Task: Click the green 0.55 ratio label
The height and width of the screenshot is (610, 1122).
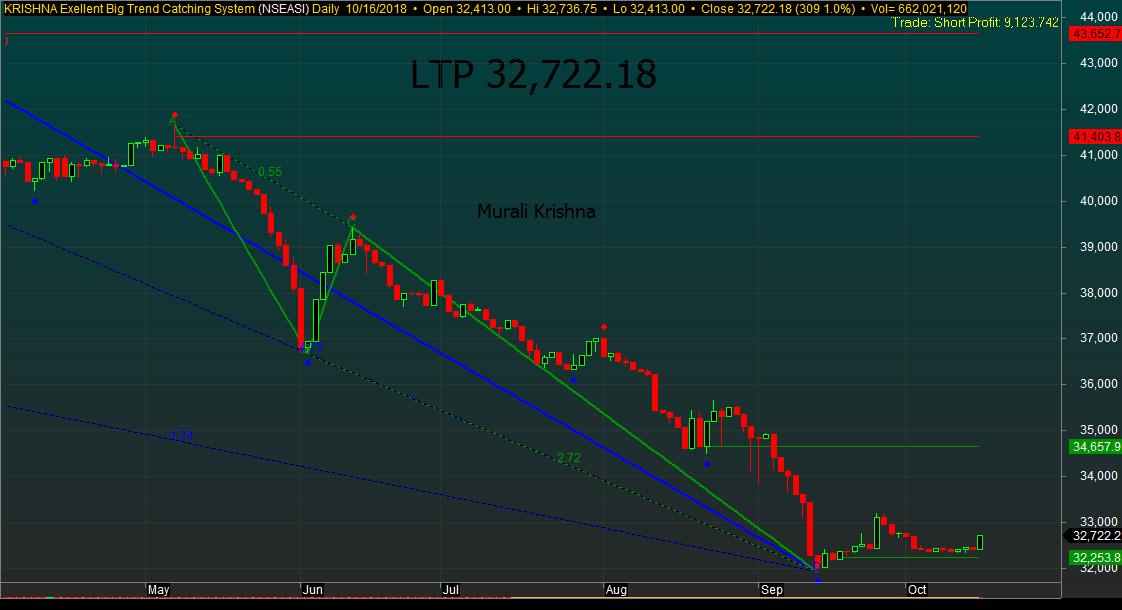Action: (x=270, y=172)
